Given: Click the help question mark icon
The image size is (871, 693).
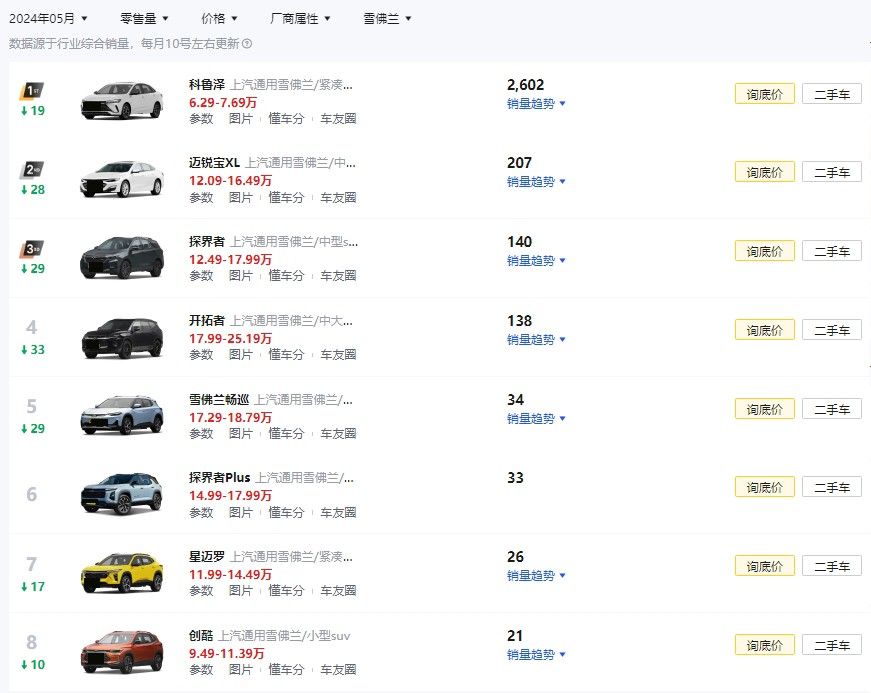Looking at the screenshot, I should pos(247,44).
